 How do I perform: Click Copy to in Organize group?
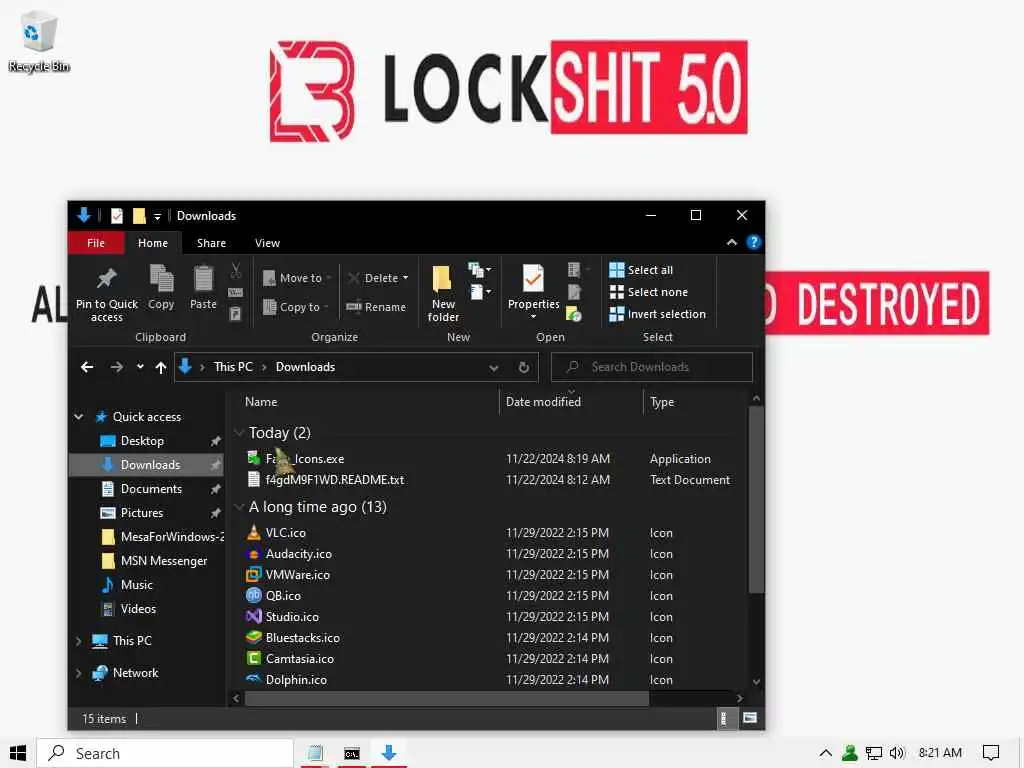(296, 307)
